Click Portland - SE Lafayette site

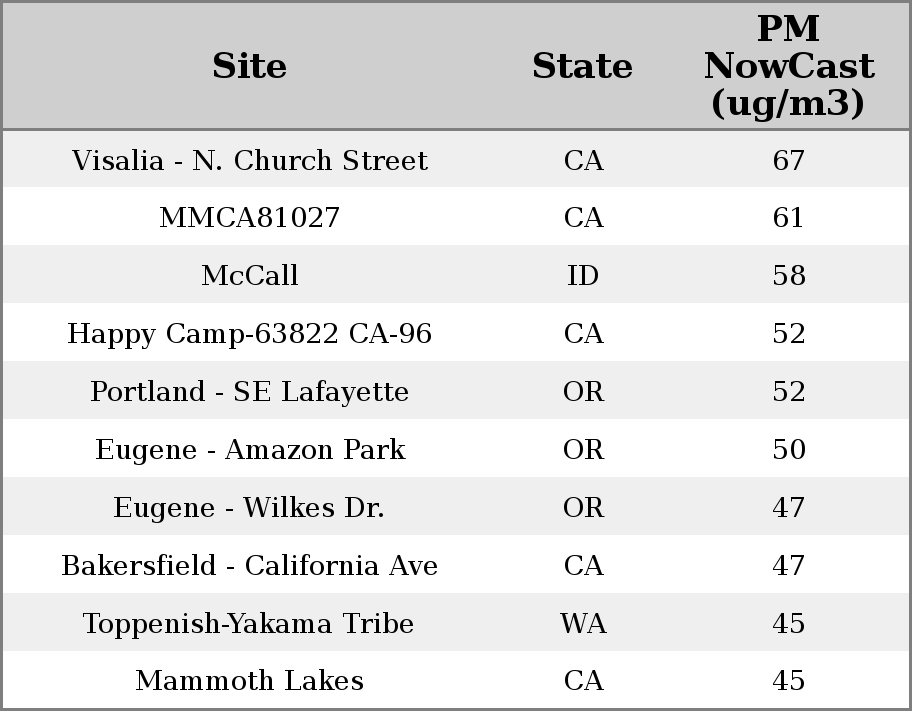point(249,392)
